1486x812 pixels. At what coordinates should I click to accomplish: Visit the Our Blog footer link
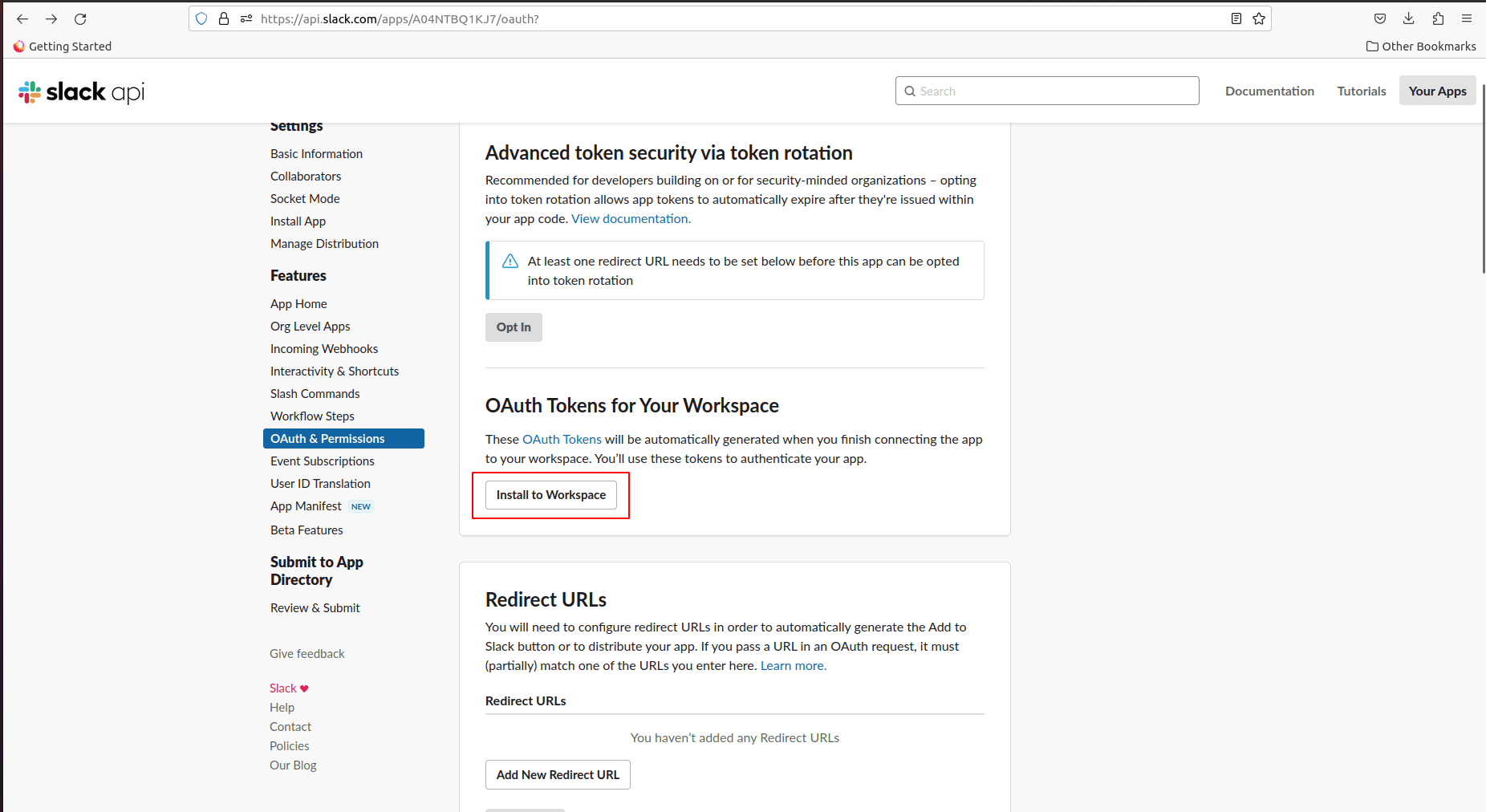click(293, 765)
